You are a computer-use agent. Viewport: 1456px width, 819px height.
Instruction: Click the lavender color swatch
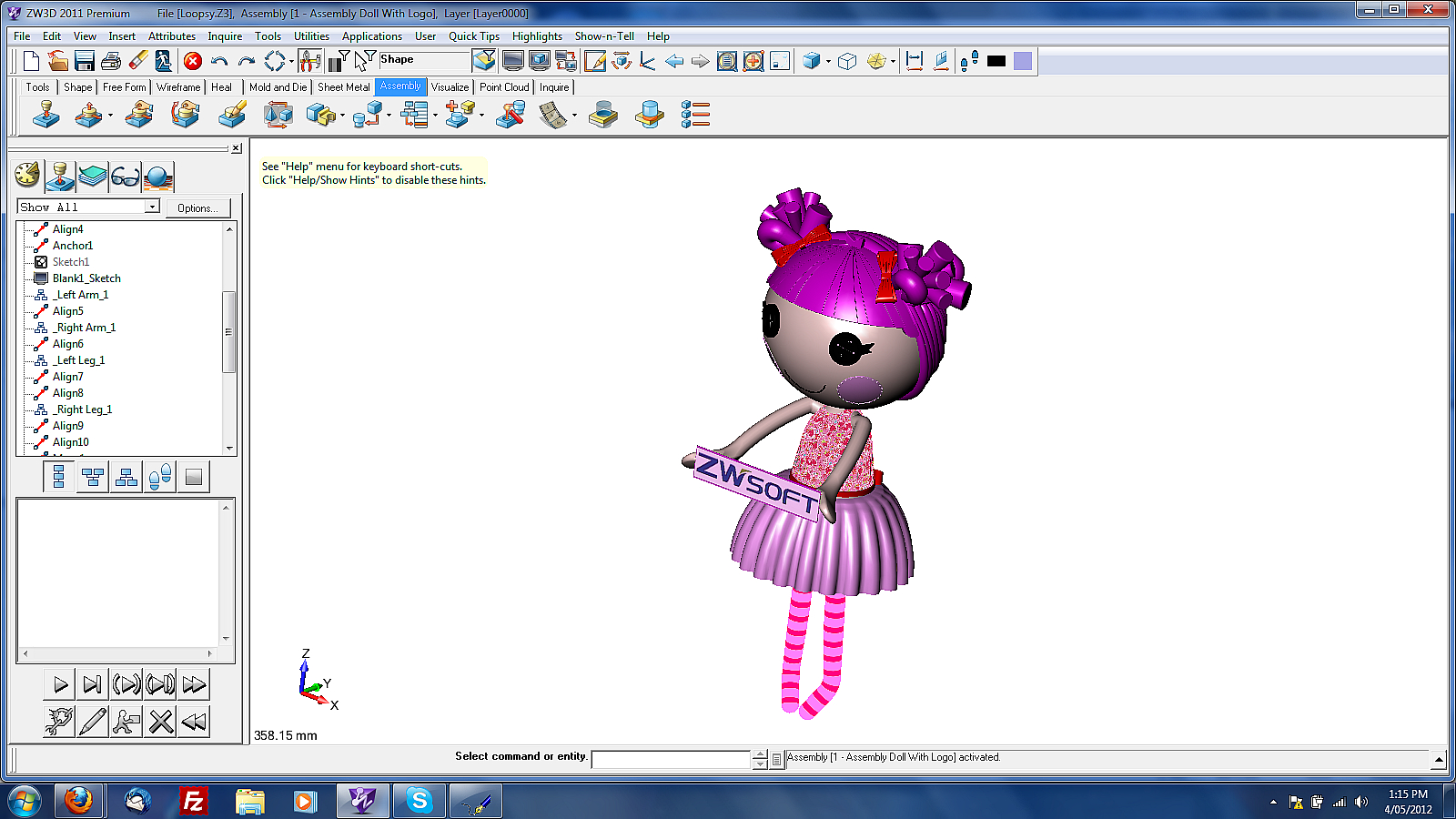[1023, 61]
